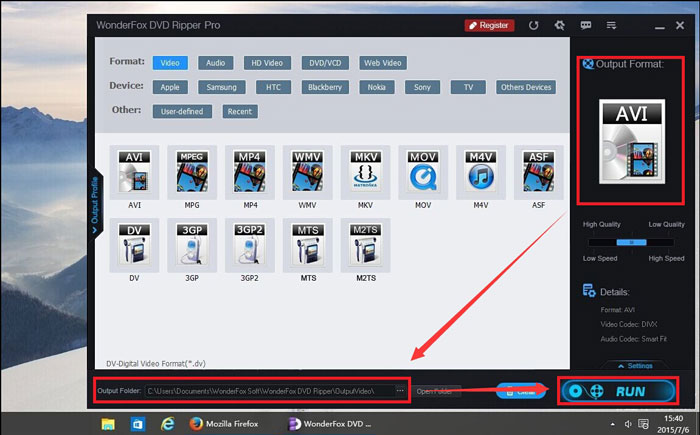Switch to the Video format tab
The height and width of the screenshot is (435, 700).
pyautogui.click(x=170, y=63)
